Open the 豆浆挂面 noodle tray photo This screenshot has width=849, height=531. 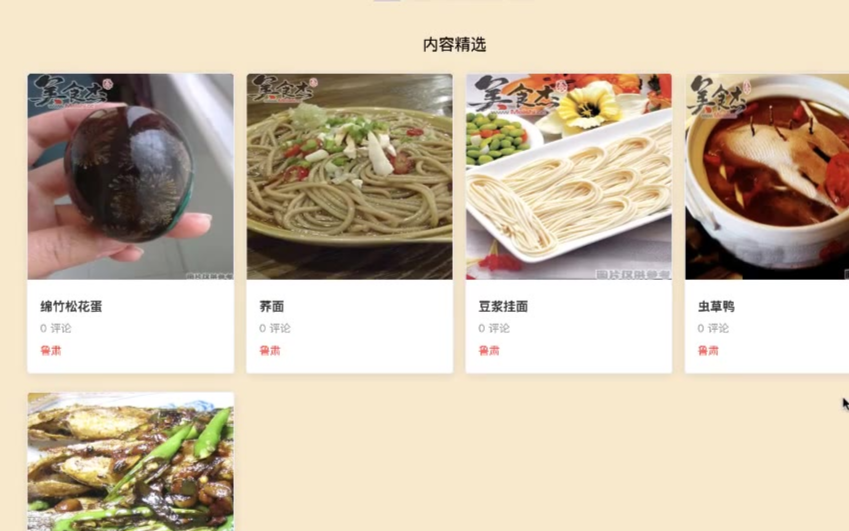pyautogui.click(x=569, y=176)
